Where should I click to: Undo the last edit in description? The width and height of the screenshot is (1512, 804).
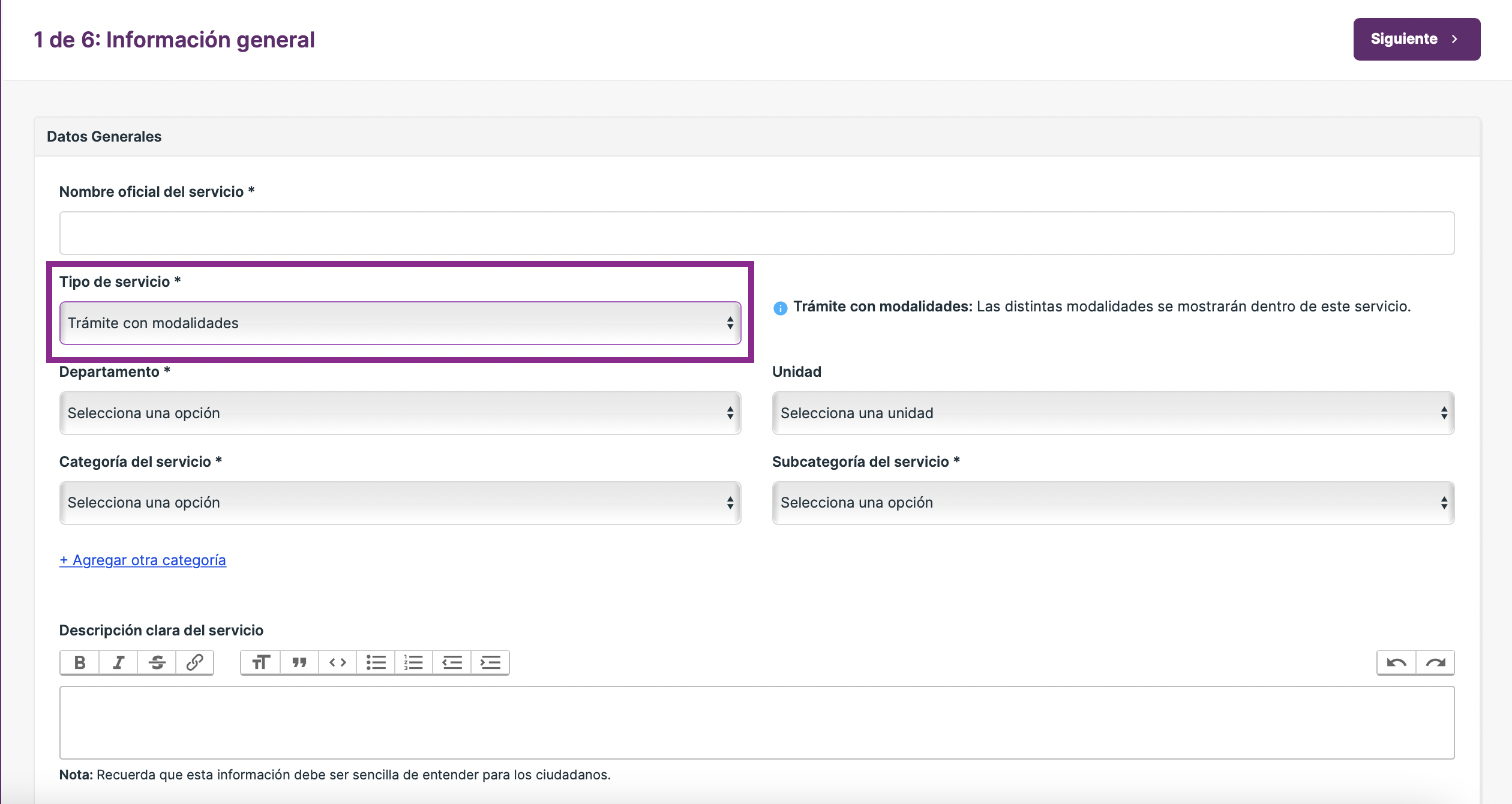coord(1397,662)
